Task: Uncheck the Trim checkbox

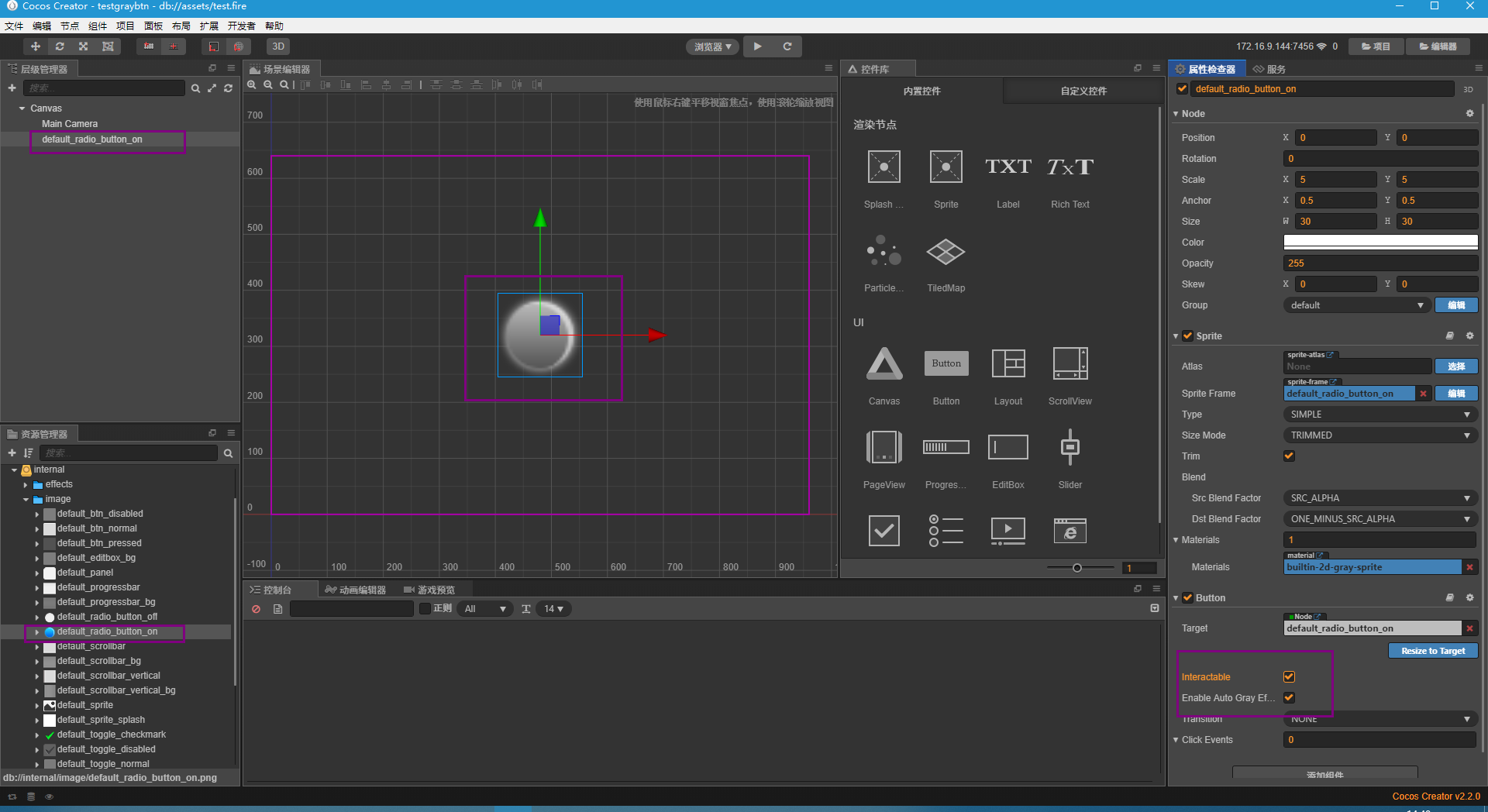Action: [1289, 456]
